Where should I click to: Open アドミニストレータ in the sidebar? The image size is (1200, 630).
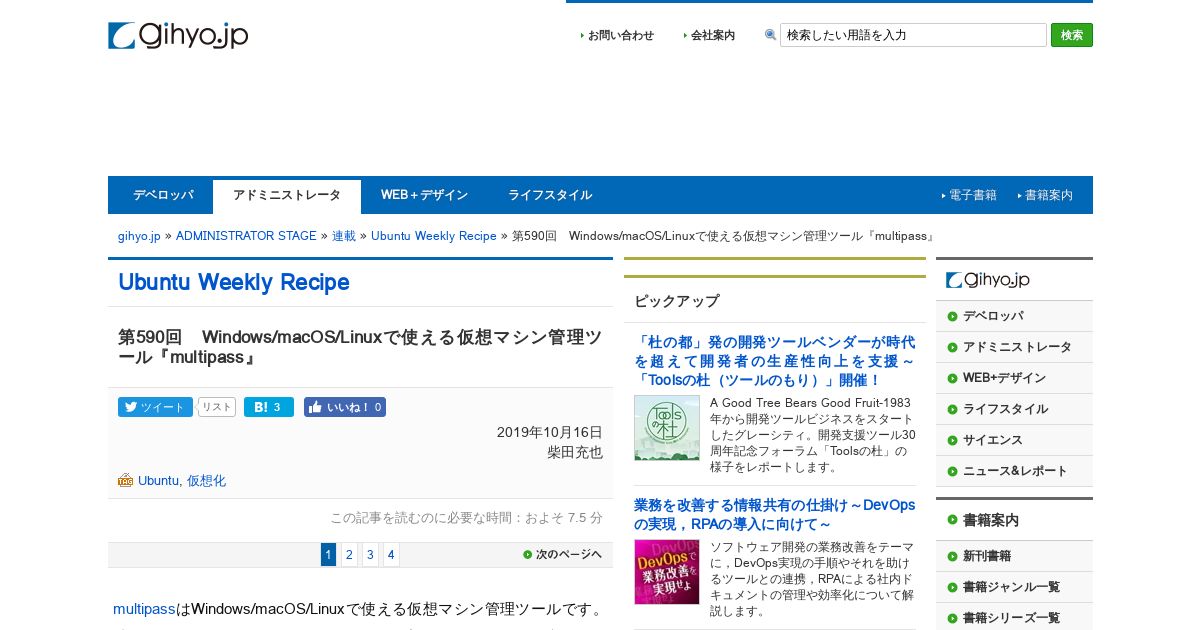(x=1014, y=347)
